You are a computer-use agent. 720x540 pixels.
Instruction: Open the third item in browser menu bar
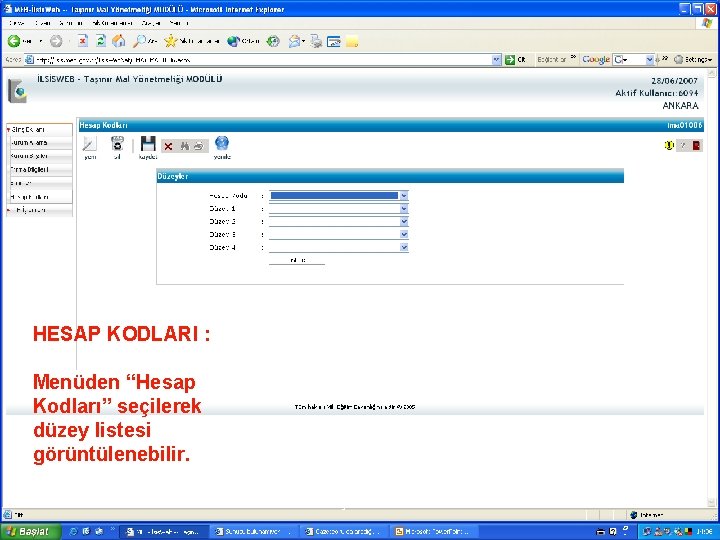point(70,22)
